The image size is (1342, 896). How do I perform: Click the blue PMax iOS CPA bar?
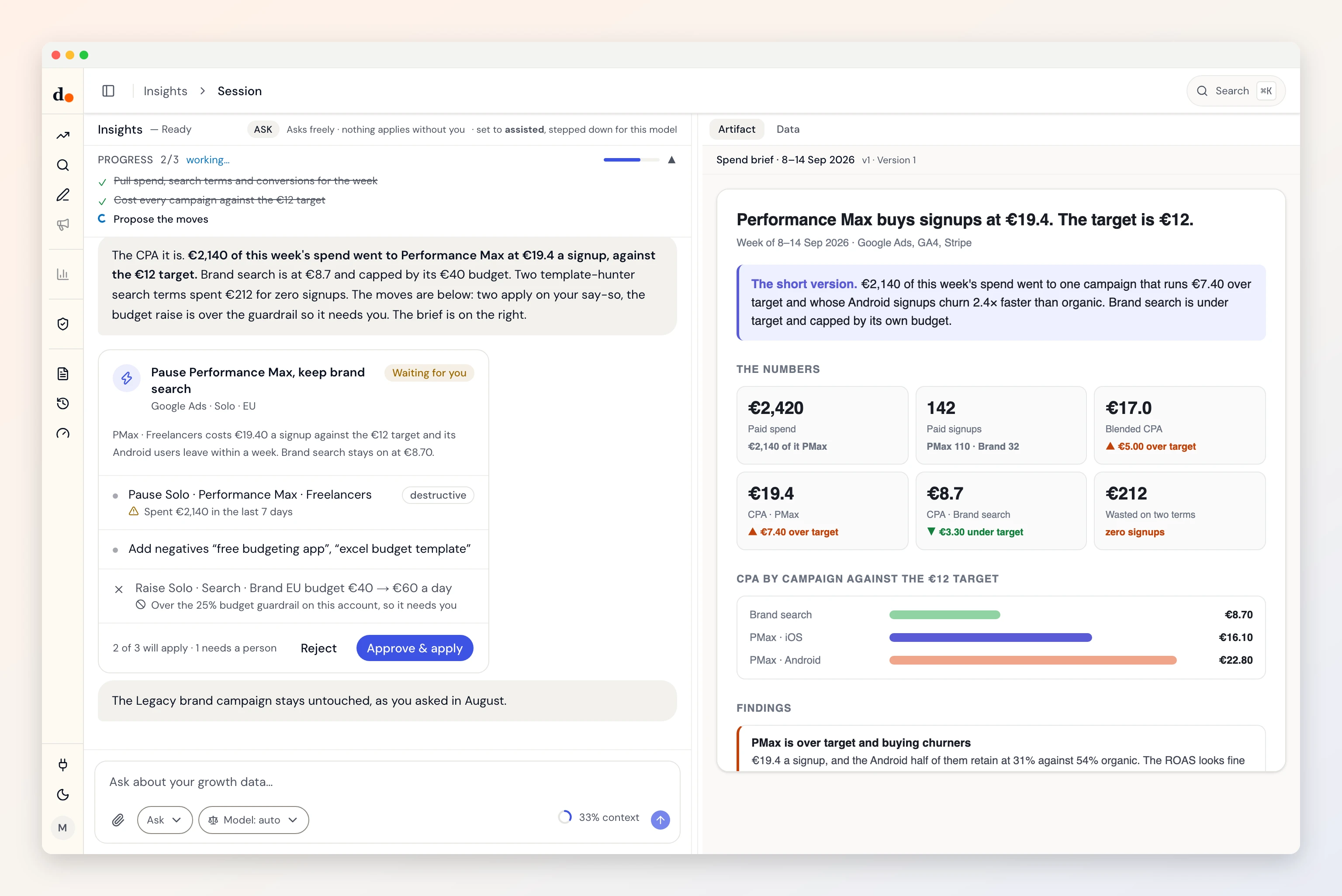pos(990,637)
